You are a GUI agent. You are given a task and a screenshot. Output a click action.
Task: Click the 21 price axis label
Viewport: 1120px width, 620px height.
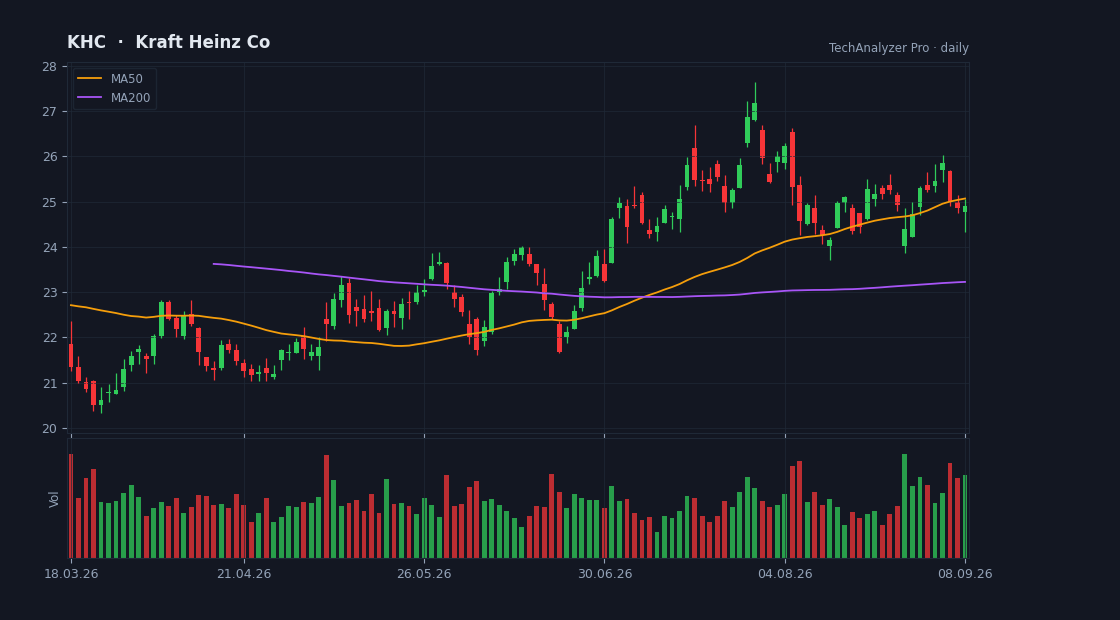[x=49, y=384]
